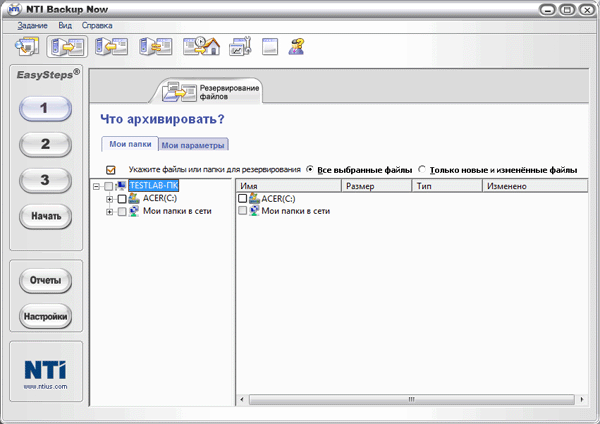Expand Мои папки в сети tree node
The image size is (600, 424).
(x=109, y=212)
